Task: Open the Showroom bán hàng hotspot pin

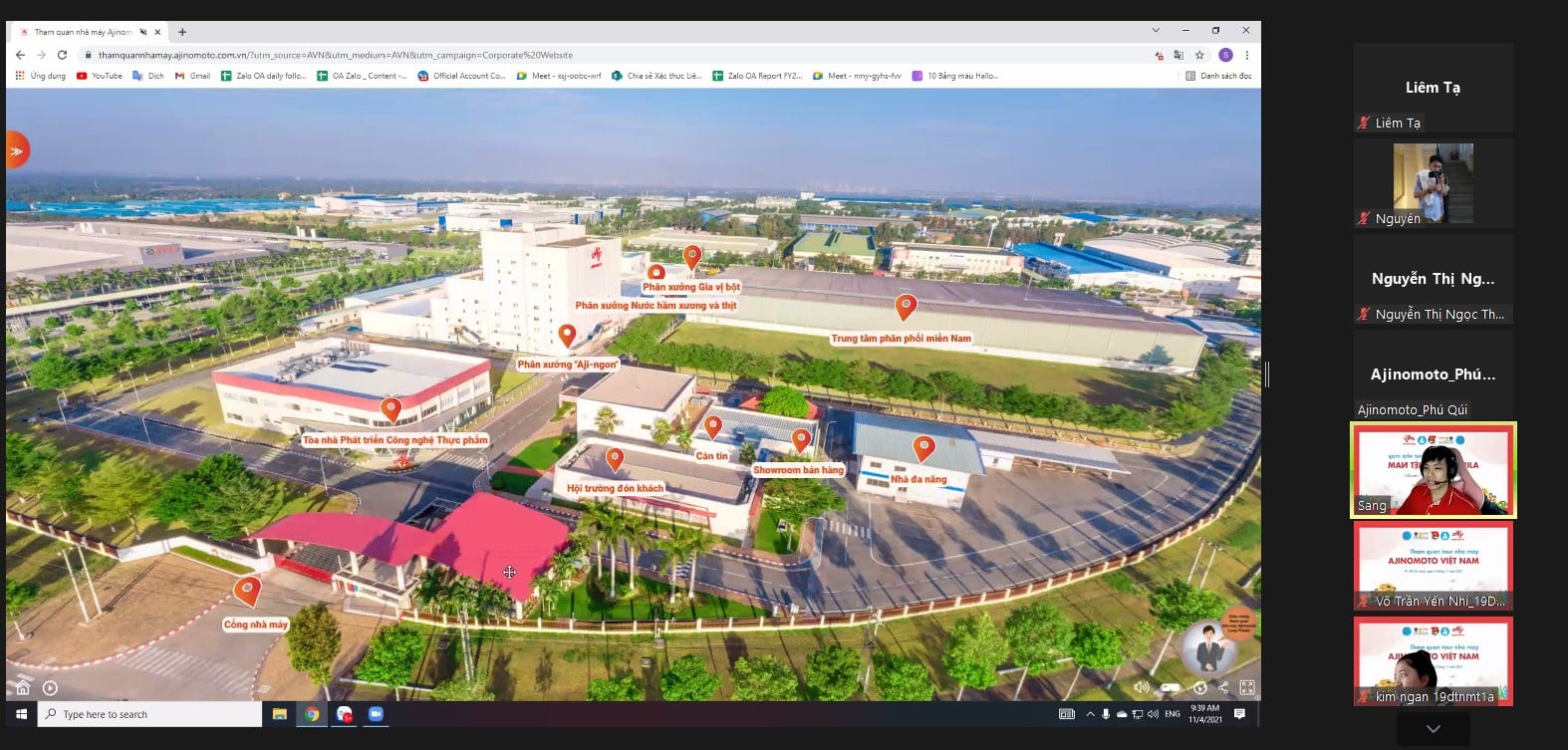Action: click(801, 439)
